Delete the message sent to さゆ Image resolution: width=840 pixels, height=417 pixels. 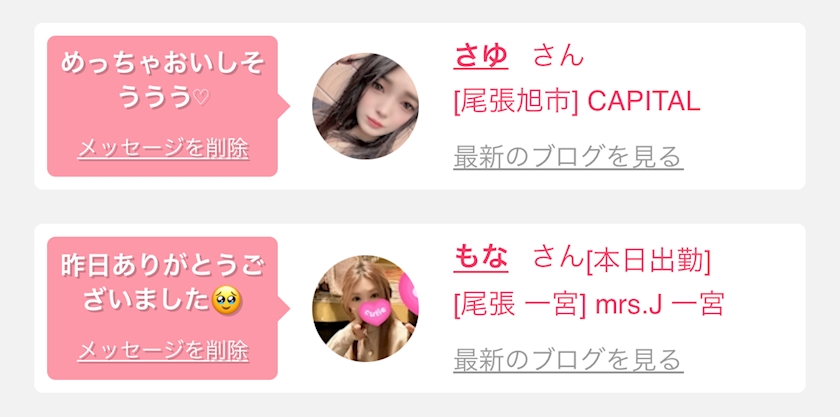click(163, 149)
